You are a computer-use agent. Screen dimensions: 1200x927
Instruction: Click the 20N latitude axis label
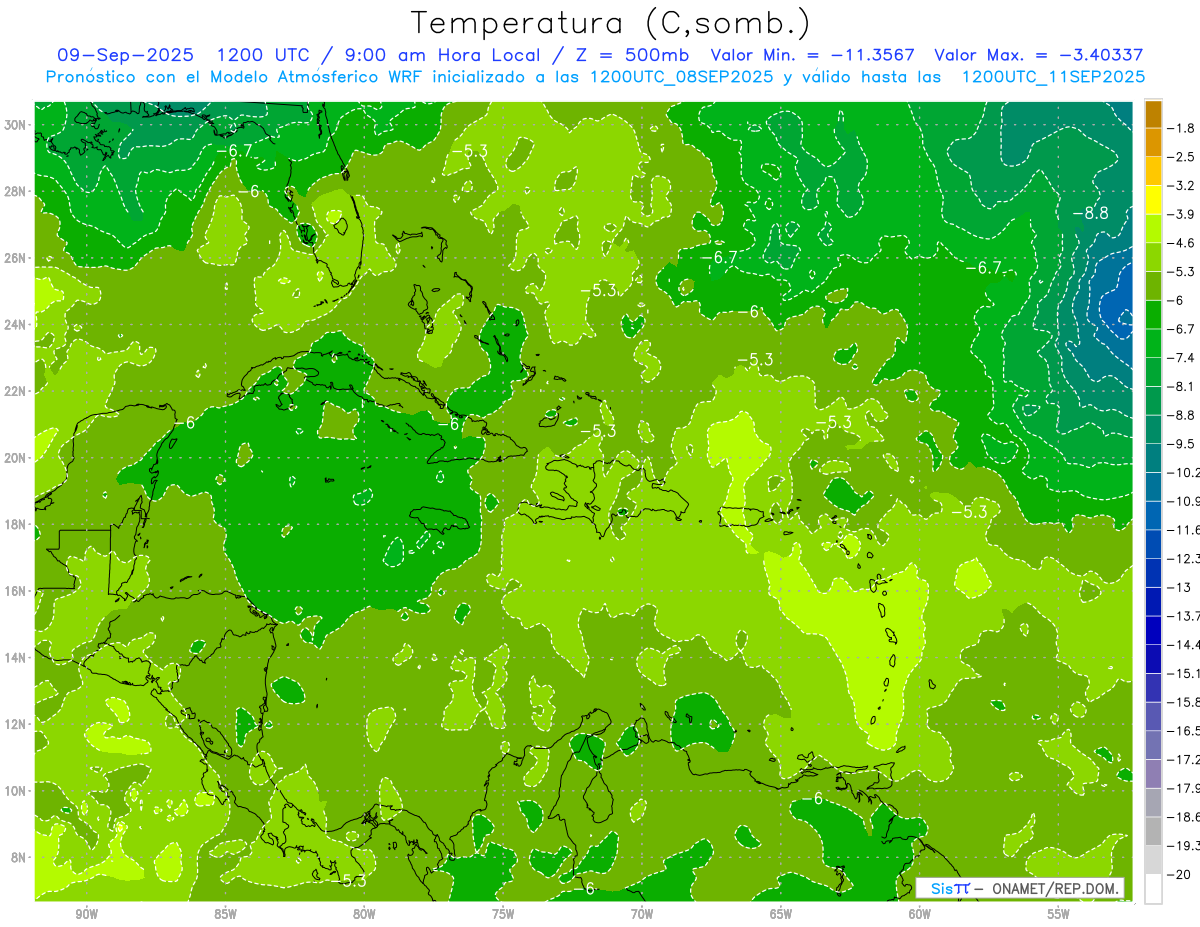click(x=17, y=458)
